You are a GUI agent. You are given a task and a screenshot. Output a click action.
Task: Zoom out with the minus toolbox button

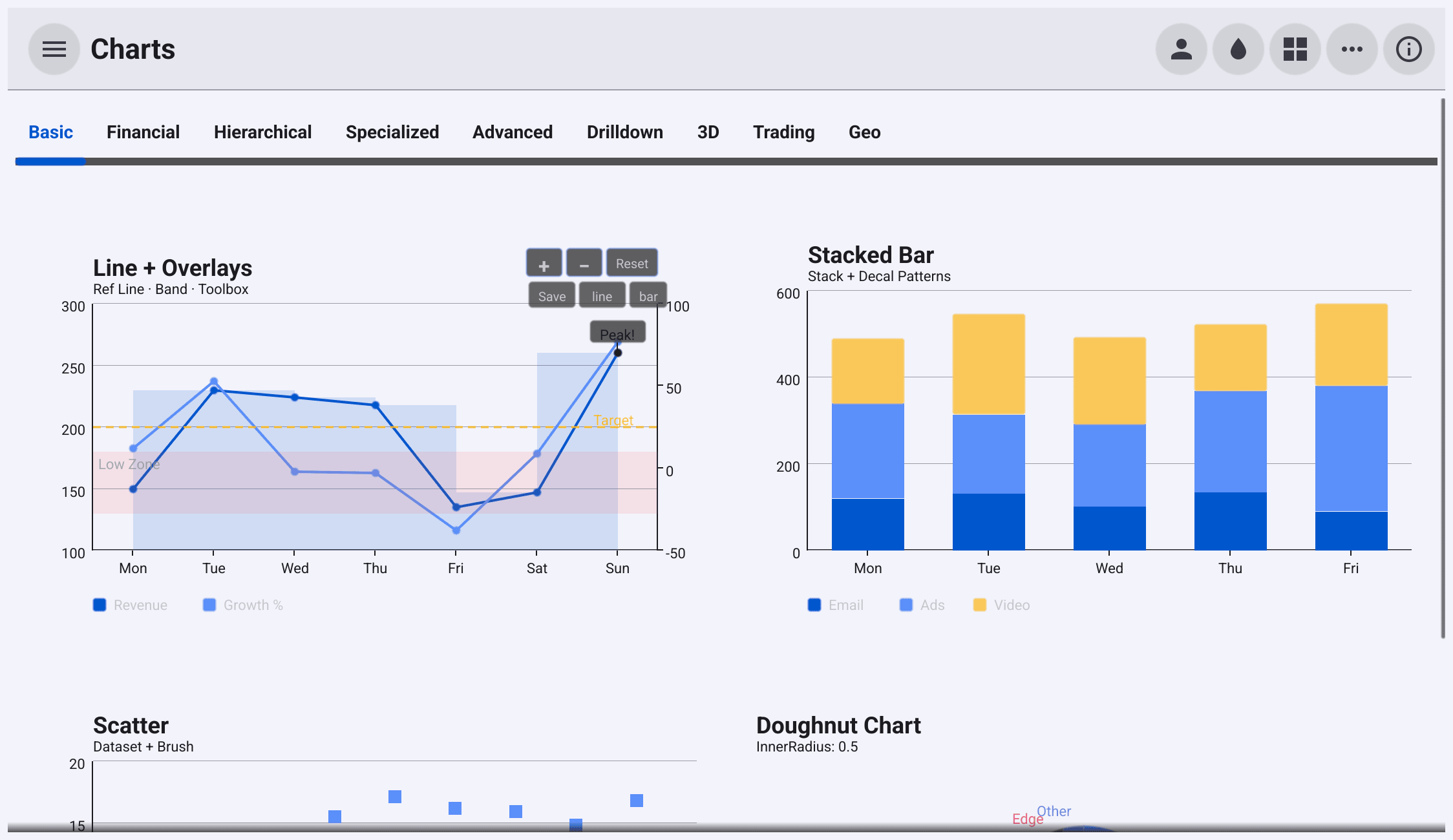click(584, 264)
